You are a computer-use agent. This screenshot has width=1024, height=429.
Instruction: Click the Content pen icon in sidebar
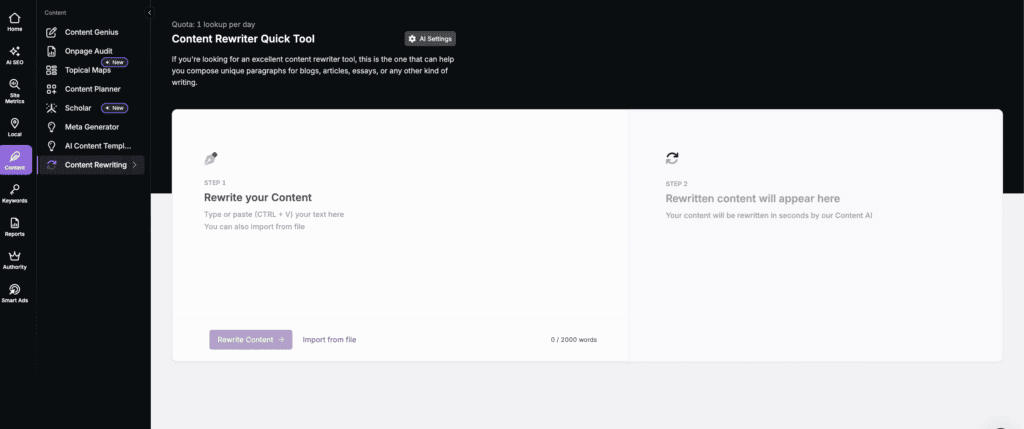point(15,160)
